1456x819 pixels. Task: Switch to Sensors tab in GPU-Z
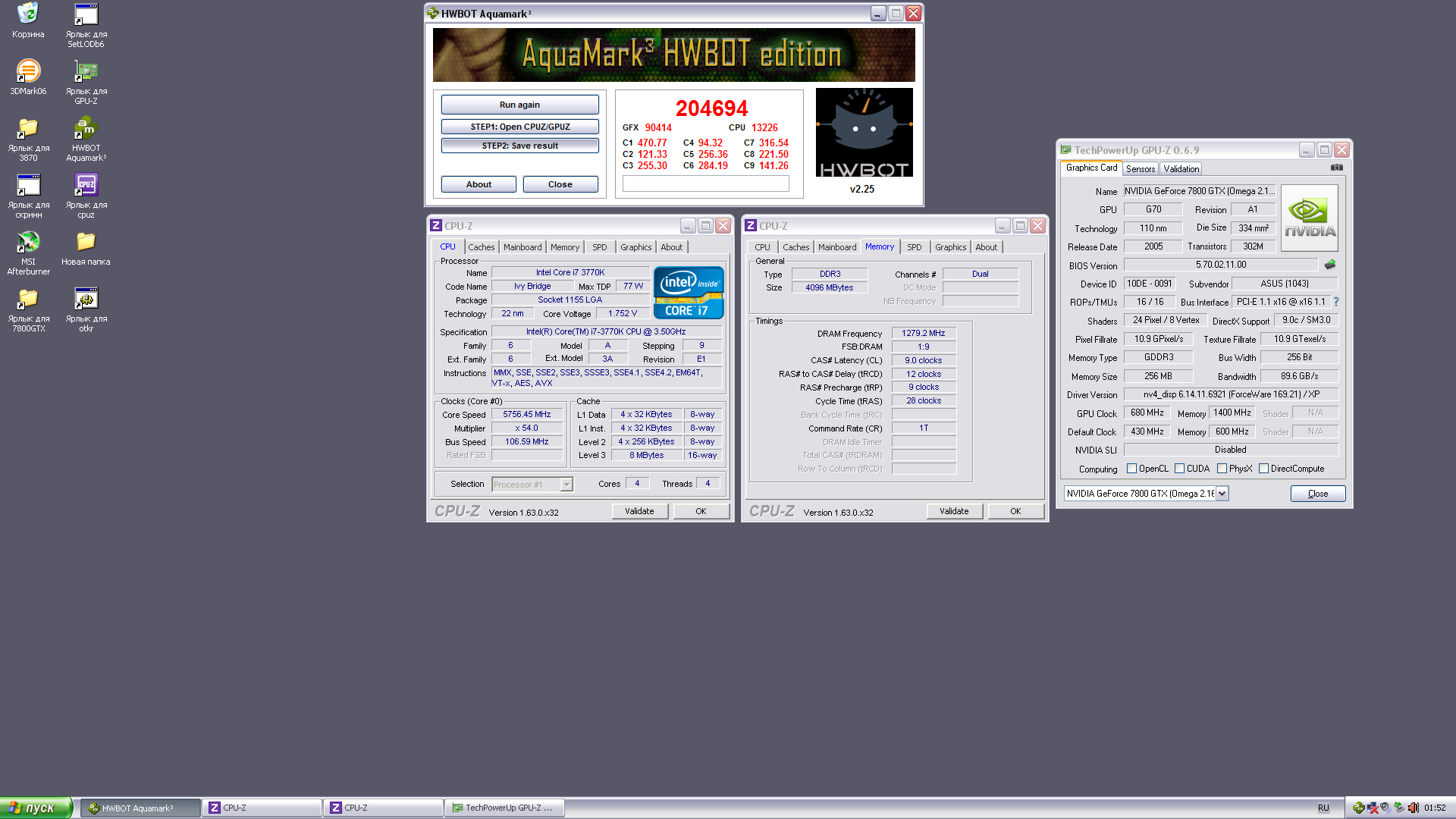click(x=1140, y=169)
